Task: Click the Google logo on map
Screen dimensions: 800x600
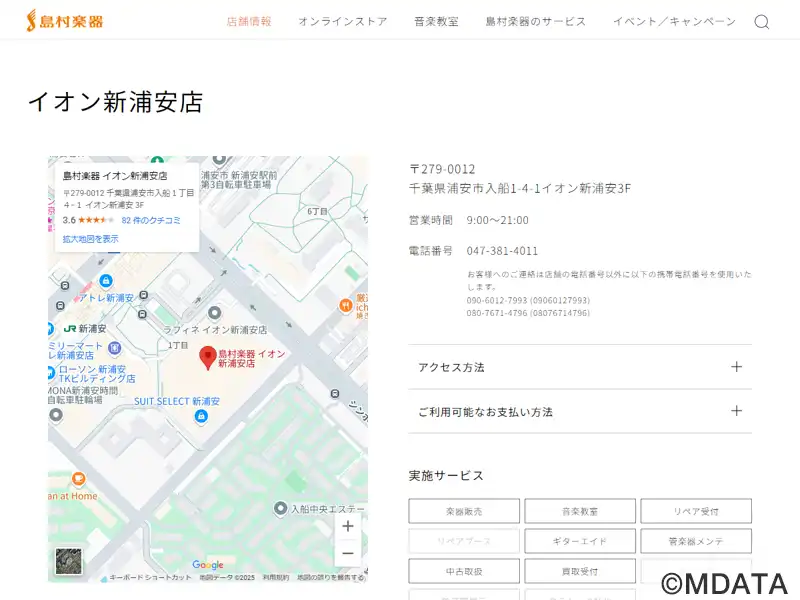Action: [208, 565]
